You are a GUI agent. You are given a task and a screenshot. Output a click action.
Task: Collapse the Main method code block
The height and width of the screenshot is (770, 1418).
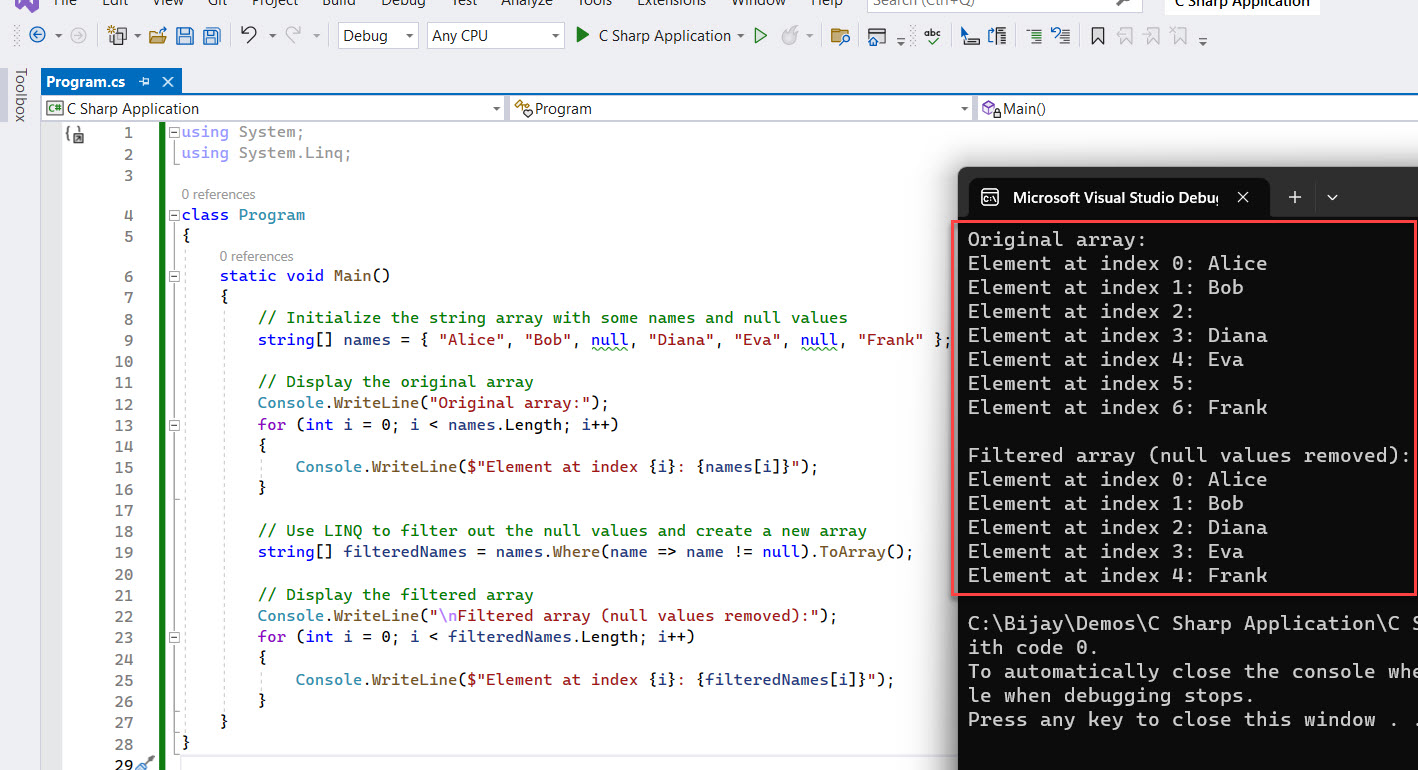click(x=173, y=276)
